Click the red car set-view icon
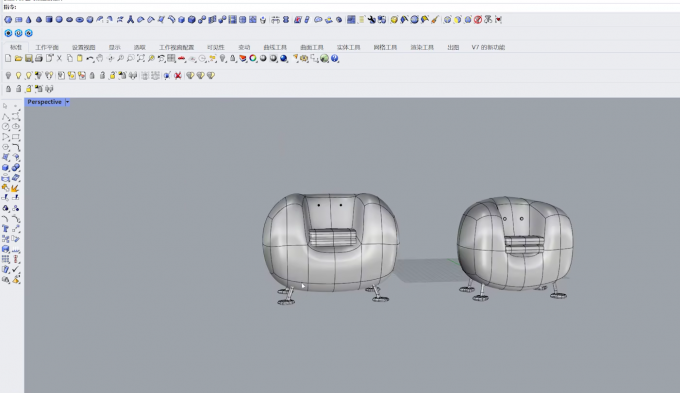Viewport: 680px width, 393px height. pos(182,58)
